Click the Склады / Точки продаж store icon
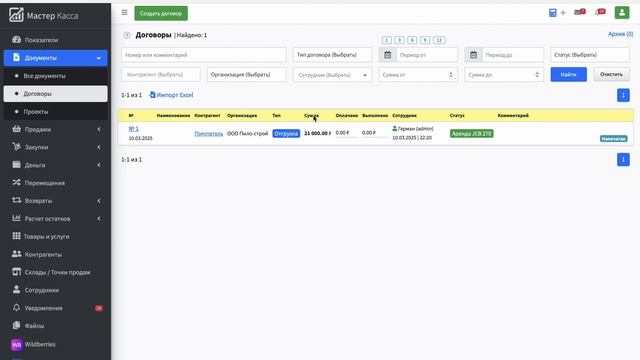This screenshot has width=640, height=360. (x=16, y=271)
